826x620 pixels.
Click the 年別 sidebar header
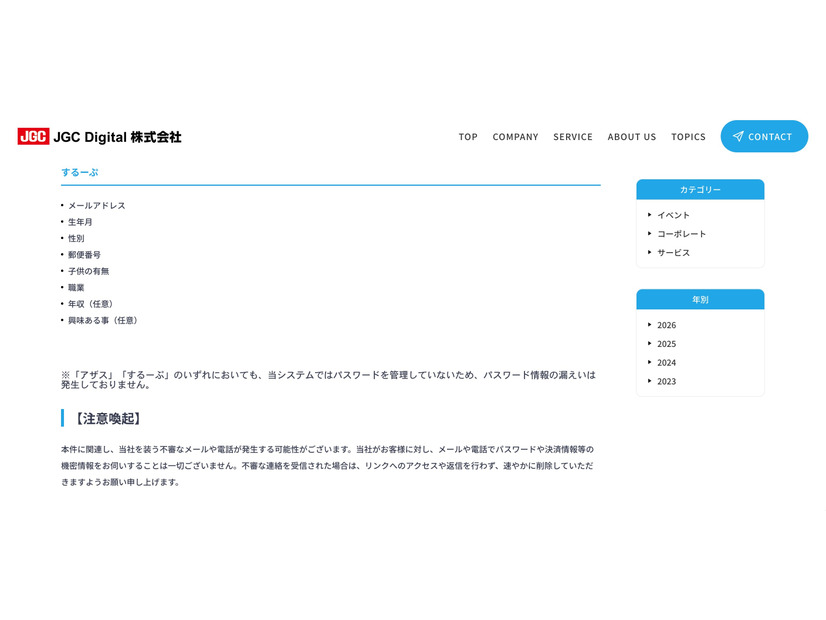[x=700, y=299]
